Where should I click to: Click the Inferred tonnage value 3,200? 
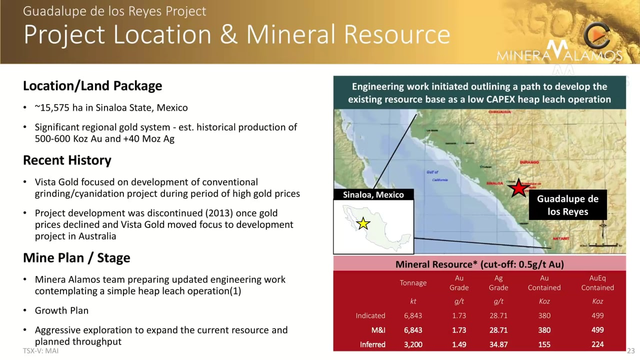pyautogui.click(x=413, y=344)
